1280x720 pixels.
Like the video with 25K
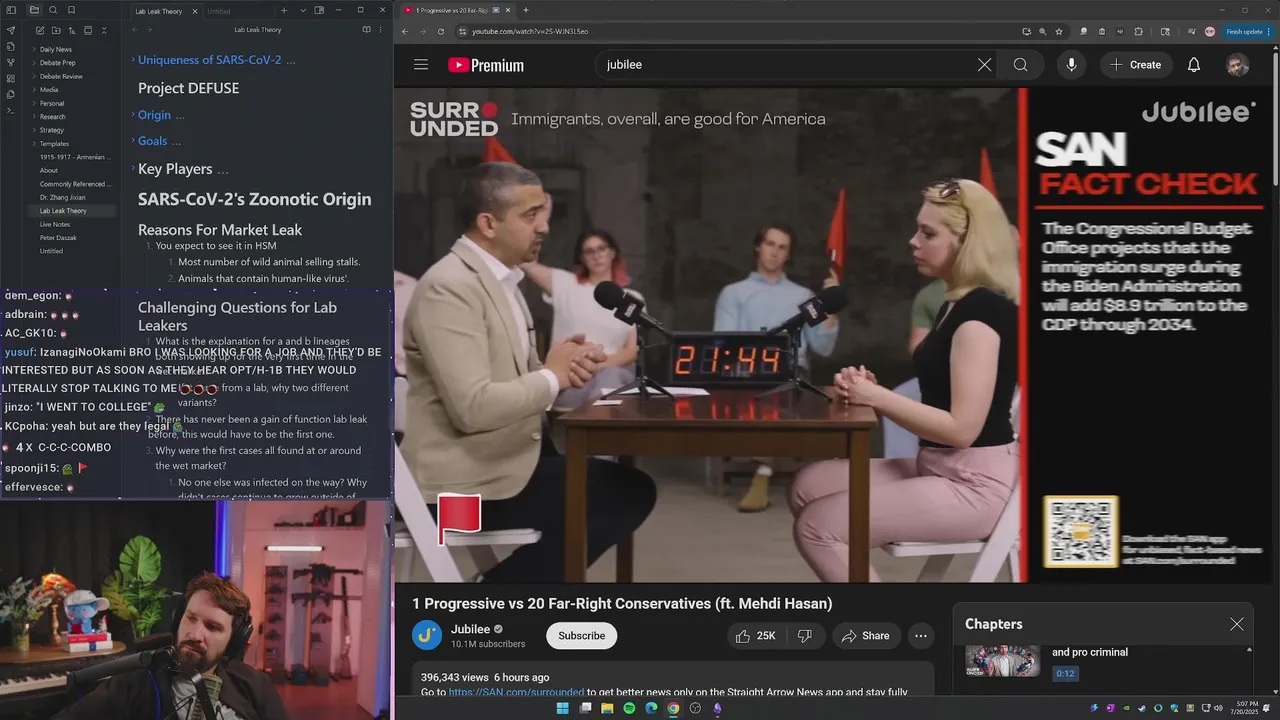coord(756,636)
